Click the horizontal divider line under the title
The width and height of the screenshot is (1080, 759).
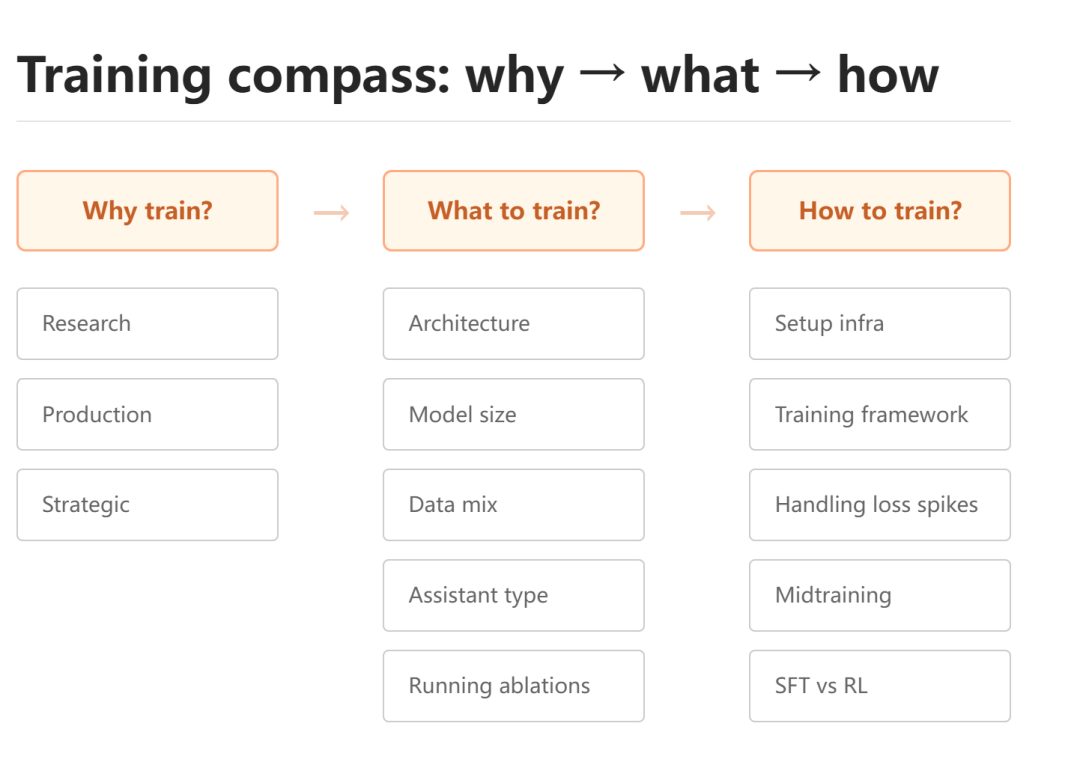pos(513,122)
